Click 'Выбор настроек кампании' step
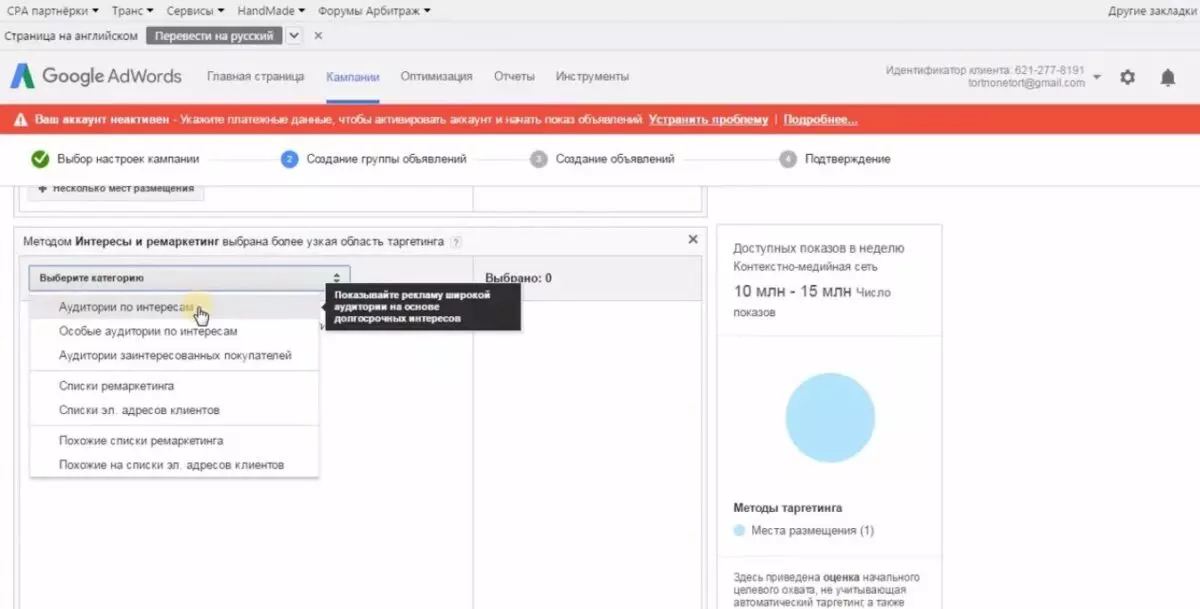This screenshot has height=609, width=1200. coord(128,158)
